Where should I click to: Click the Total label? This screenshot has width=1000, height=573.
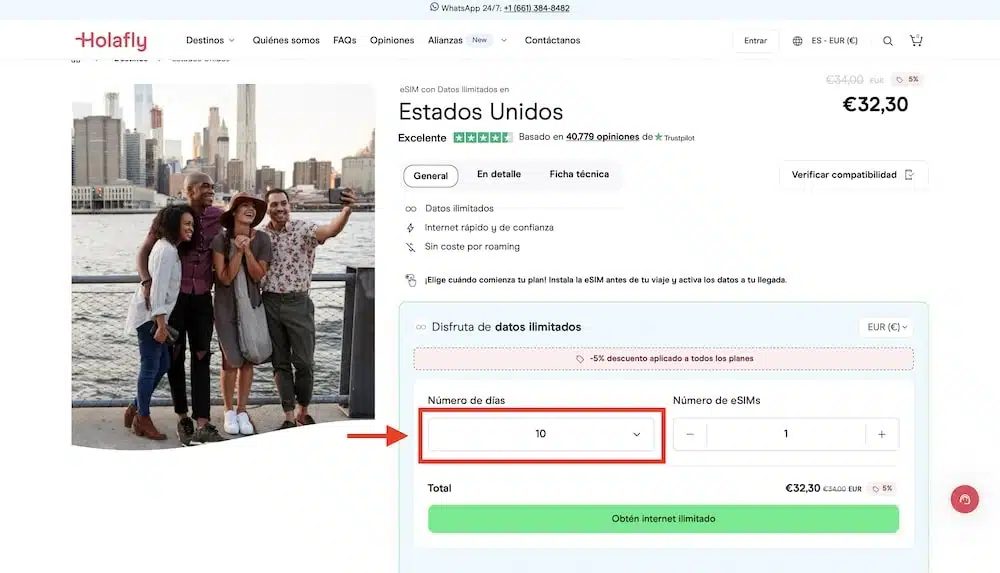tap(439, 488)
